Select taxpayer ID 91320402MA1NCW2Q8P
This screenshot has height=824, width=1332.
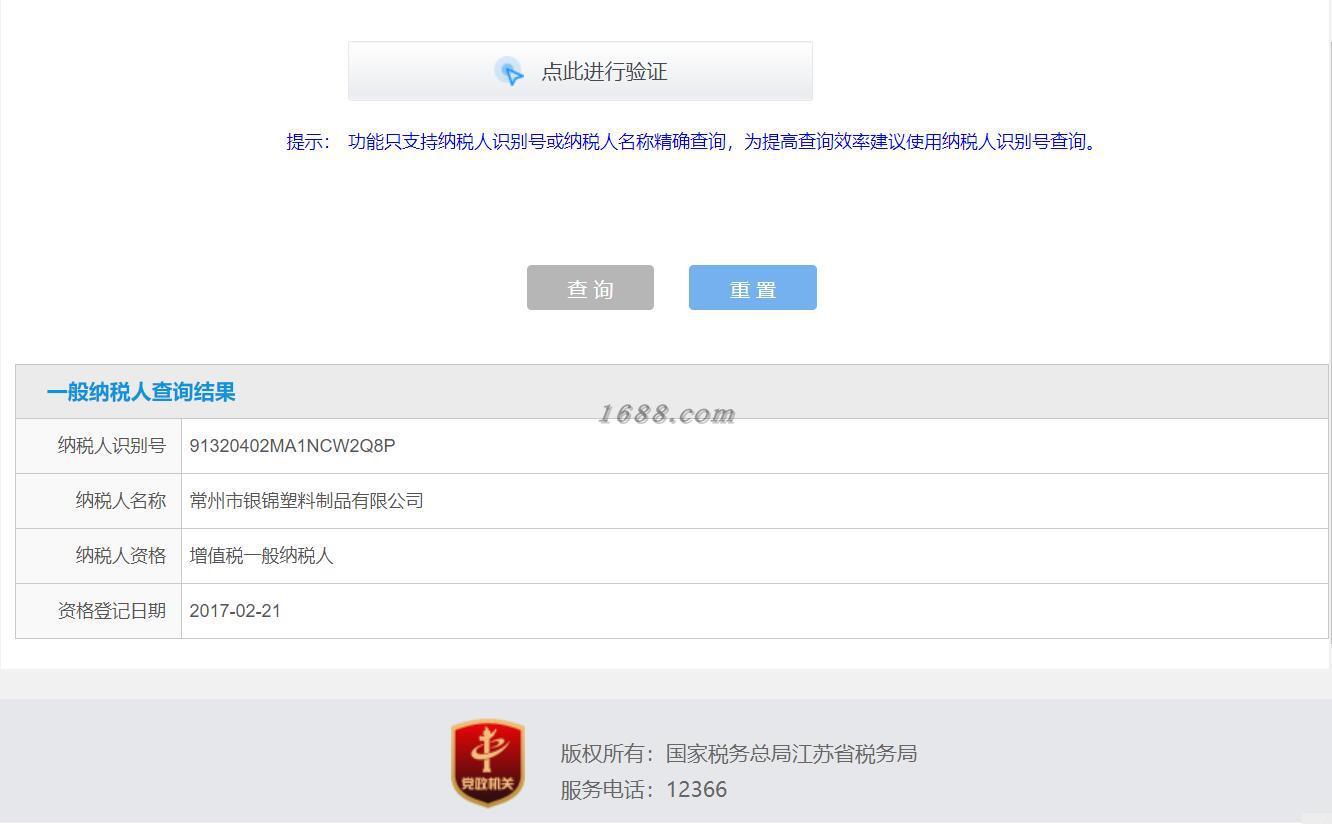tap(292, 446)
